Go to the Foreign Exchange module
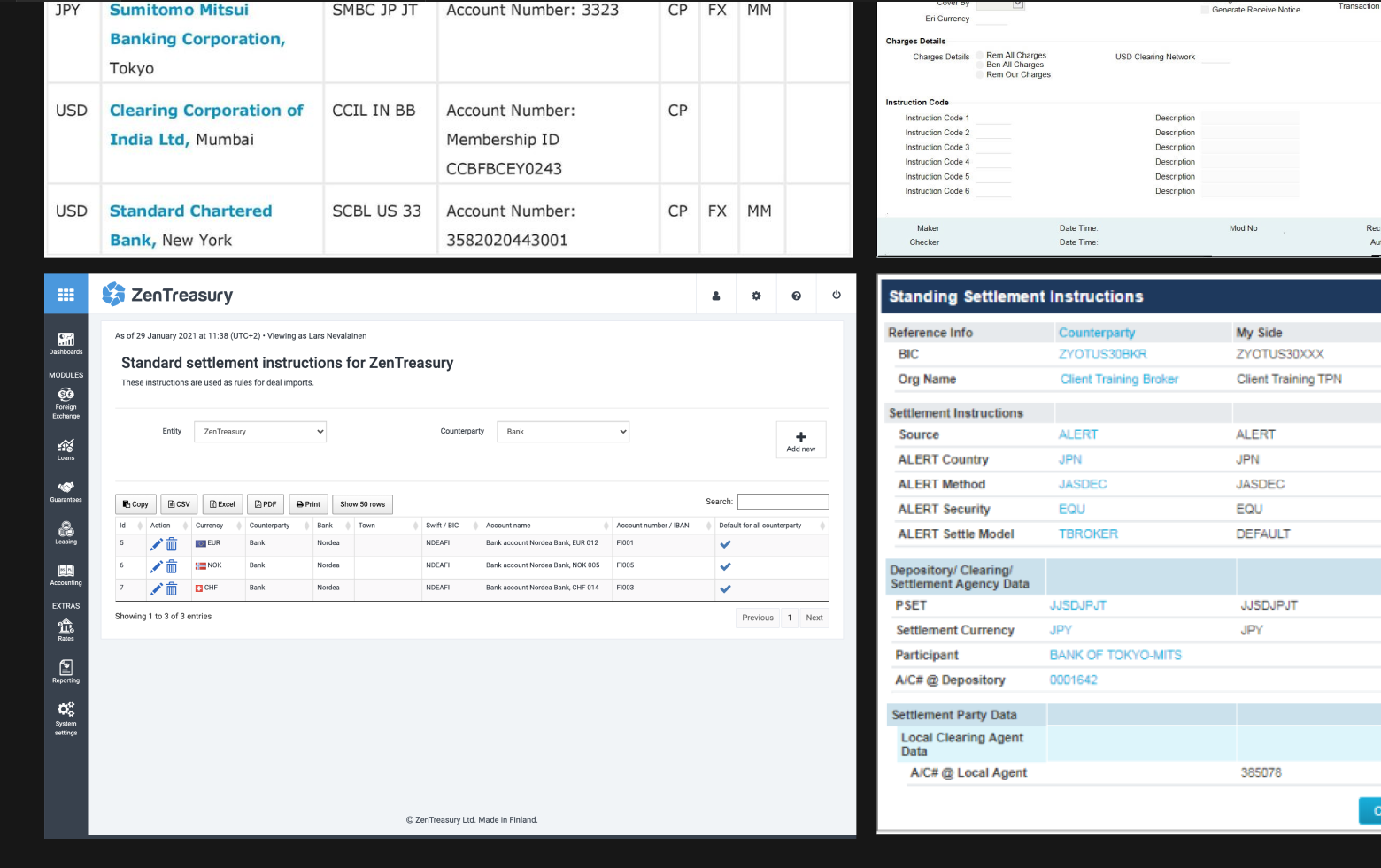Image resolution: width=1381 pixels, height=868 pixels. (66, 403)
